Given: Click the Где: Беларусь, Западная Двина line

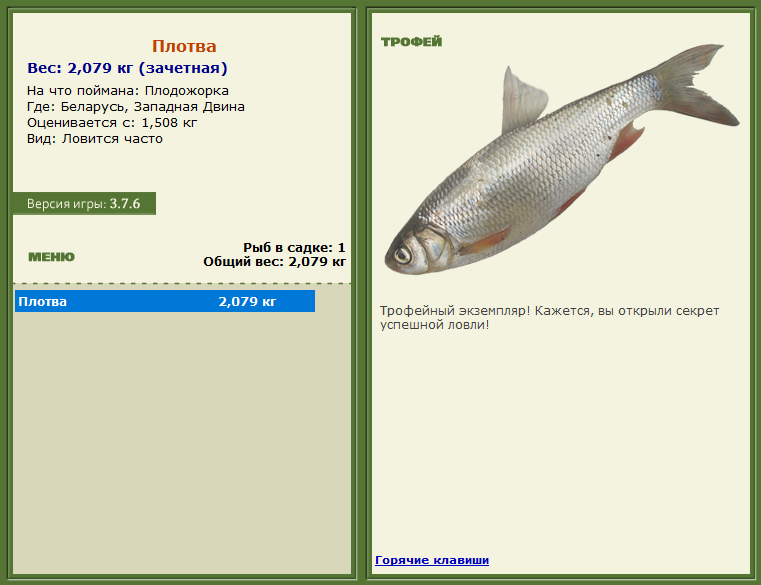Looking at the screenshot, I should (x=136, y=107).
